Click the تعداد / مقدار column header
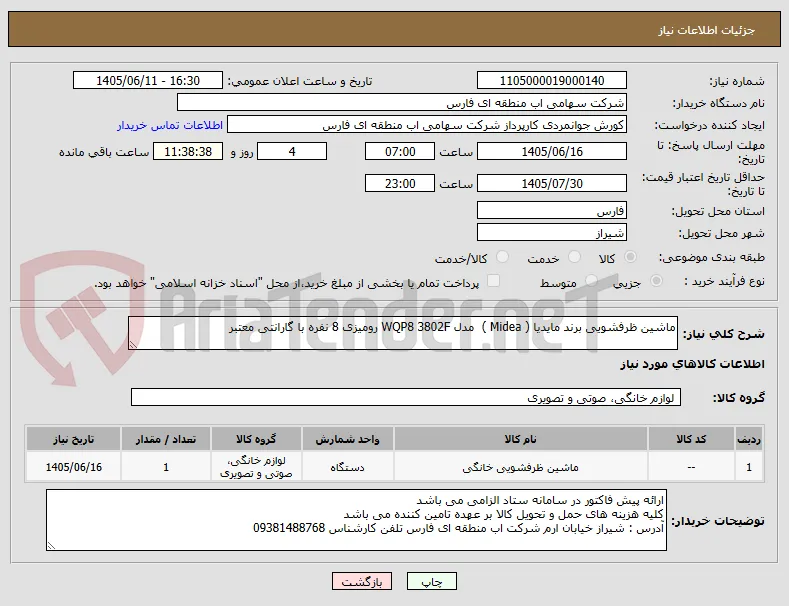The width and height of the screenshot is (789, 606). [166, 439]
